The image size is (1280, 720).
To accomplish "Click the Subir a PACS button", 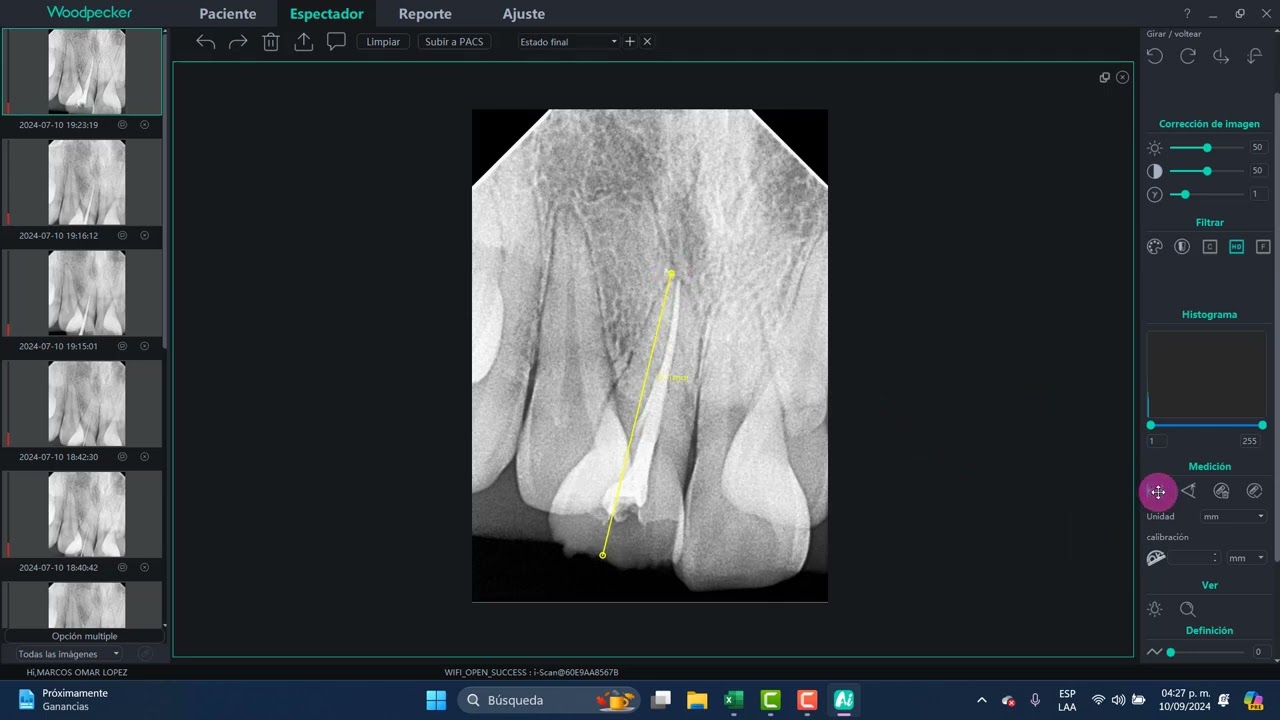I will (454, 42).
